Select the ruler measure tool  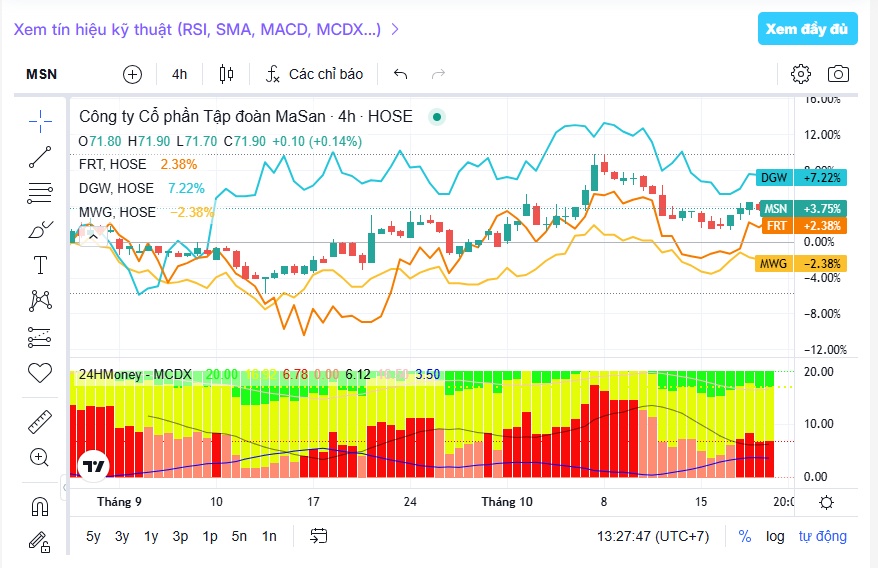pyautogui.click(x=40, y=422)
